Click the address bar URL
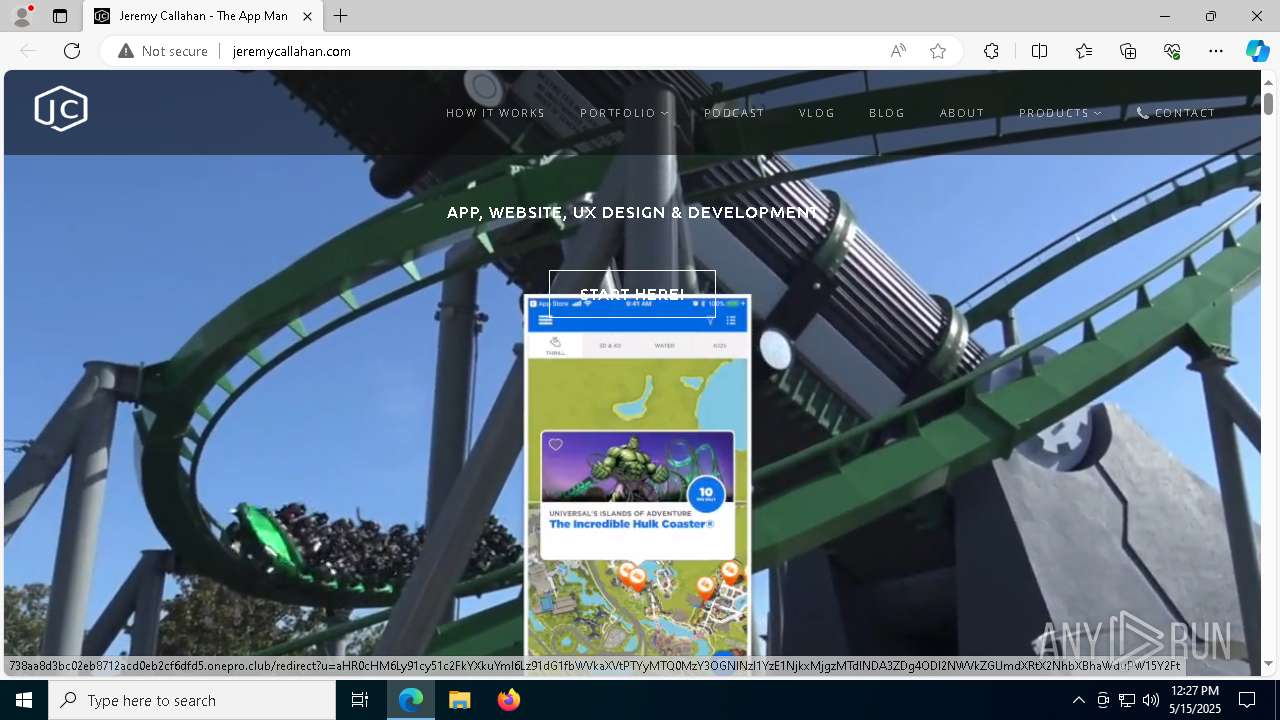 [x=292, y=51]
